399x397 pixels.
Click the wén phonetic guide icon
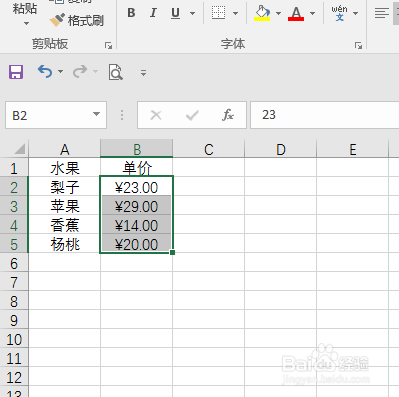(x=339, y=13)
